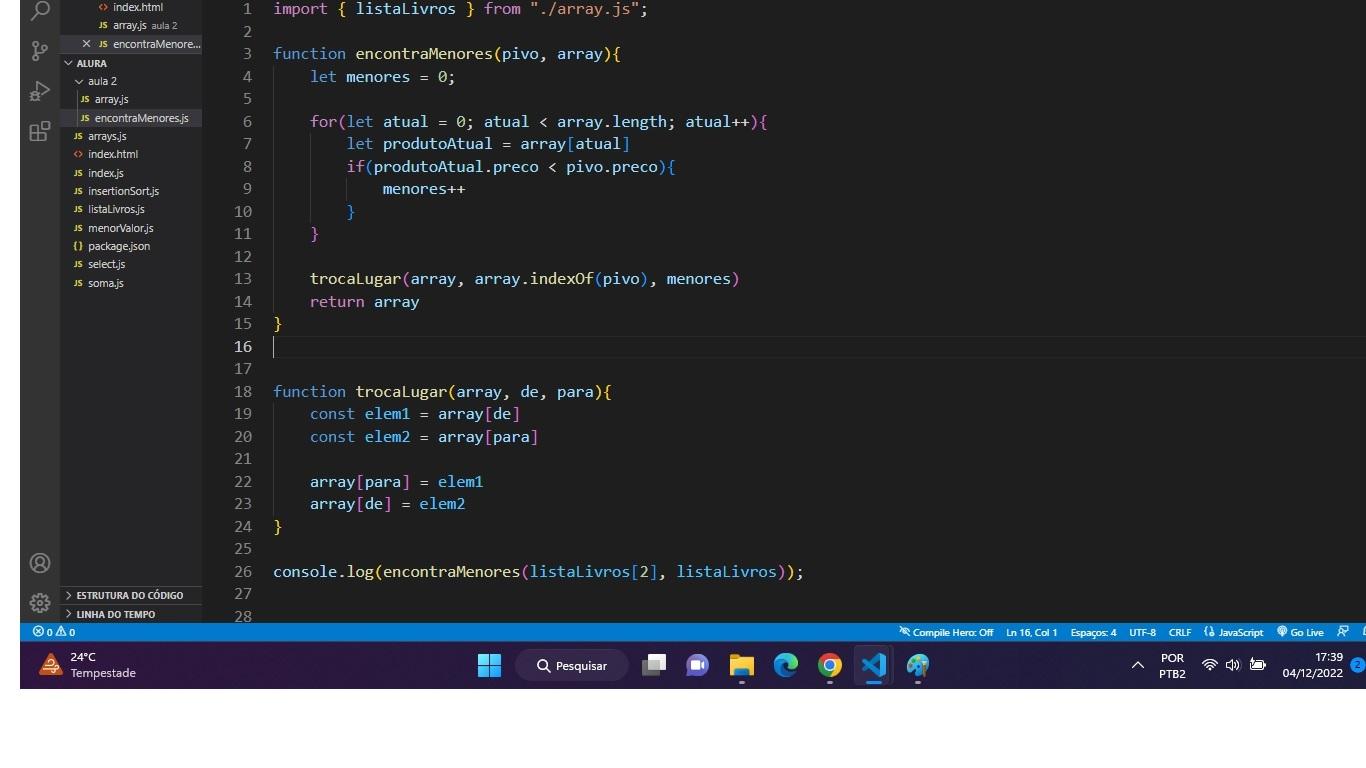Click the errors and warnings indicator

[54, 632]
